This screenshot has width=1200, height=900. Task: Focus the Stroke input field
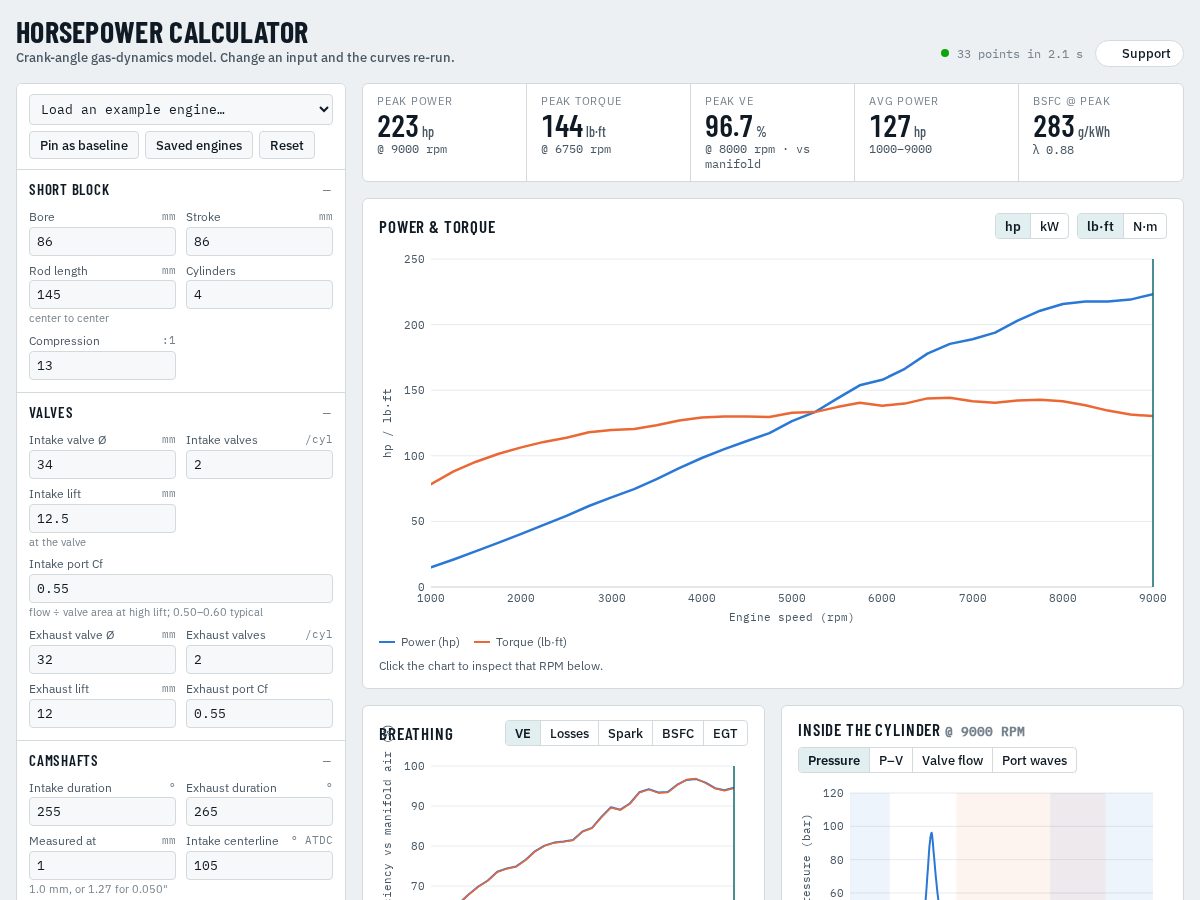pos(259,241)
